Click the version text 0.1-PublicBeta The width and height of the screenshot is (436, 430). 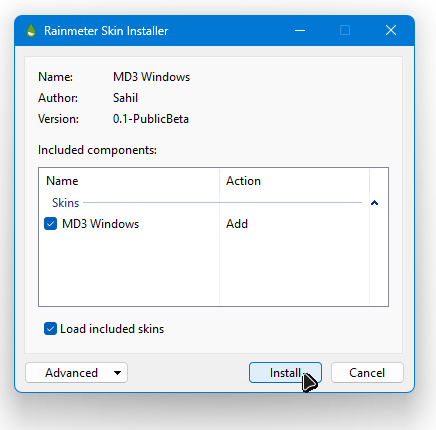151,119
